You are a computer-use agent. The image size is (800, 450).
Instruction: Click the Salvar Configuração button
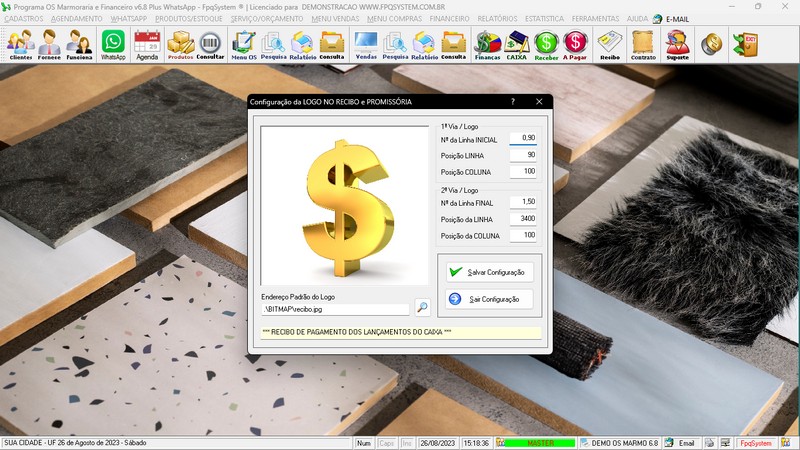[485, 272]
